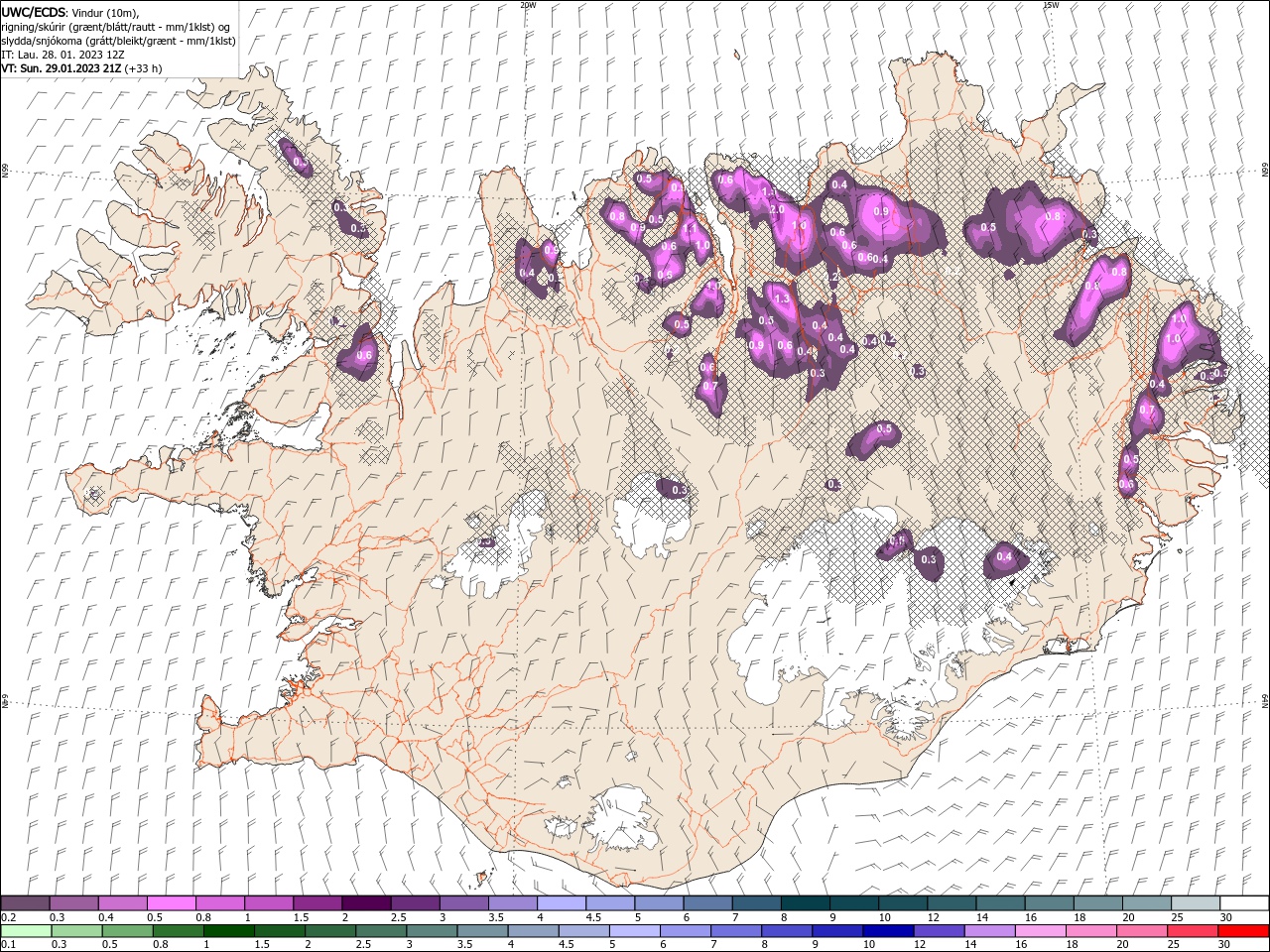Click the '20' label in bottom legend row
Viewport: 1270px width, 952px height.
tap(1123, 945)
